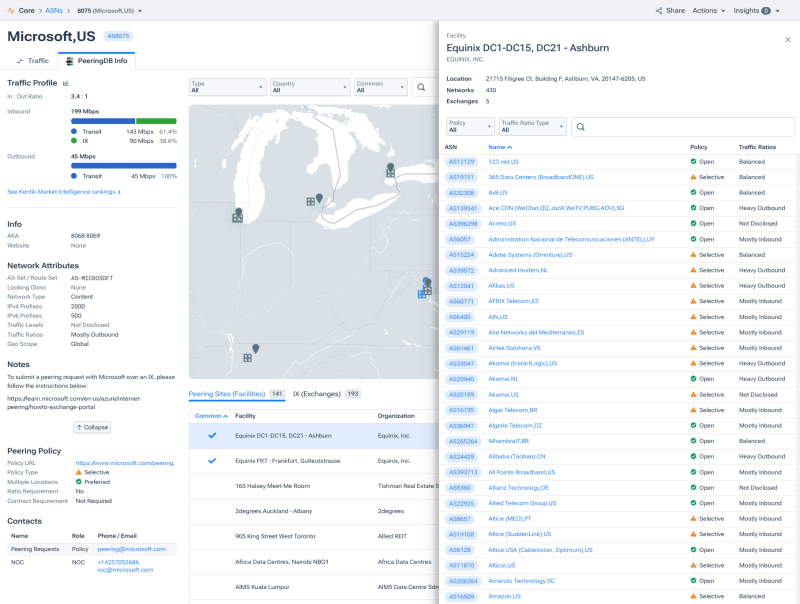The height and width of the screenshot is (604, 800).
Task: Select the Peering Sites (Facilities) tab
Action: [236, 394]
